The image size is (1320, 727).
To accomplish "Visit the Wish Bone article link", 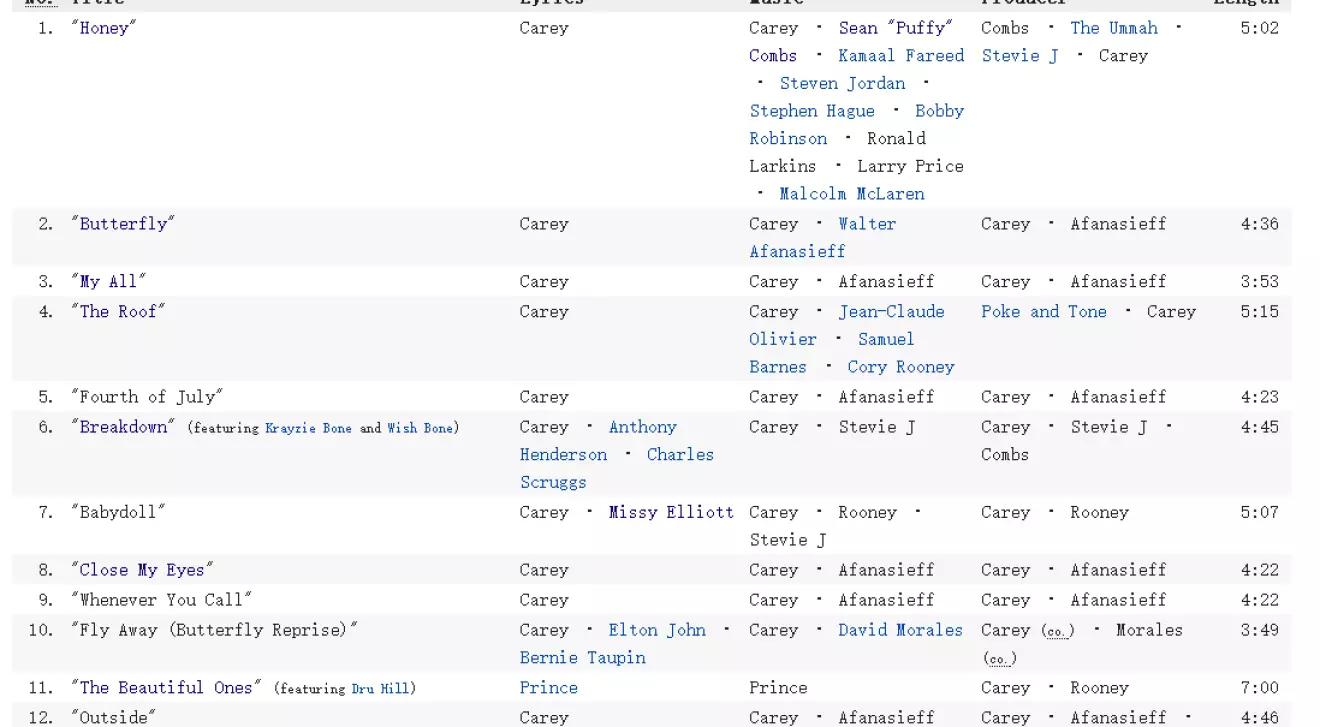I will (x=420, y=428).
